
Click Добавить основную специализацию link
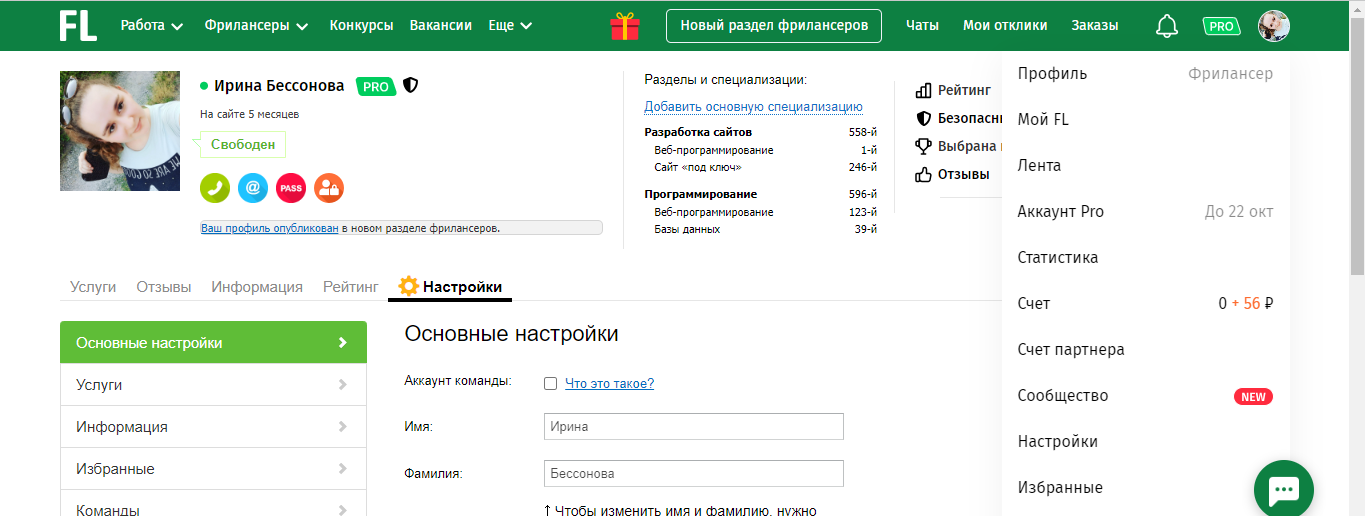753,107
